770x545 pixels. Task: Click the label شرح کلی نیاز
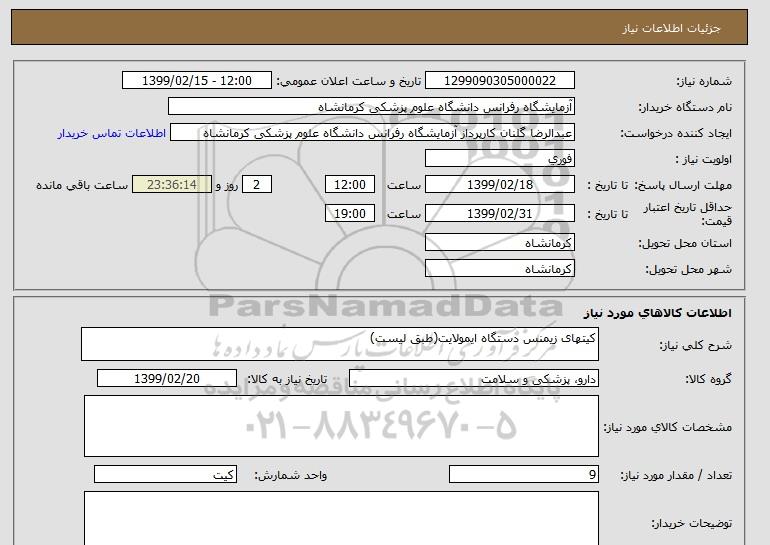click(695, 345)
